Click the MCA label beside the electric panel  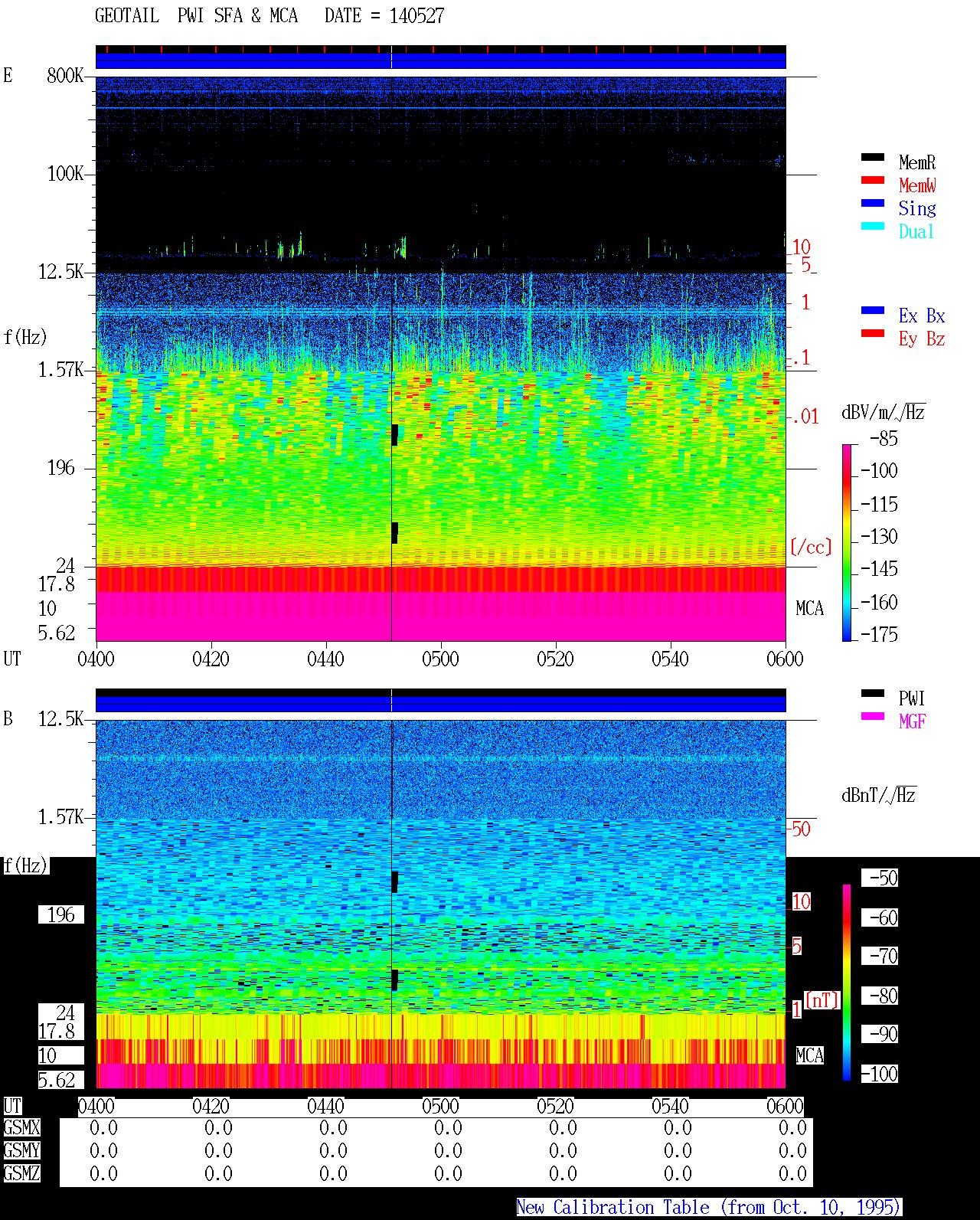coord(809,609)
